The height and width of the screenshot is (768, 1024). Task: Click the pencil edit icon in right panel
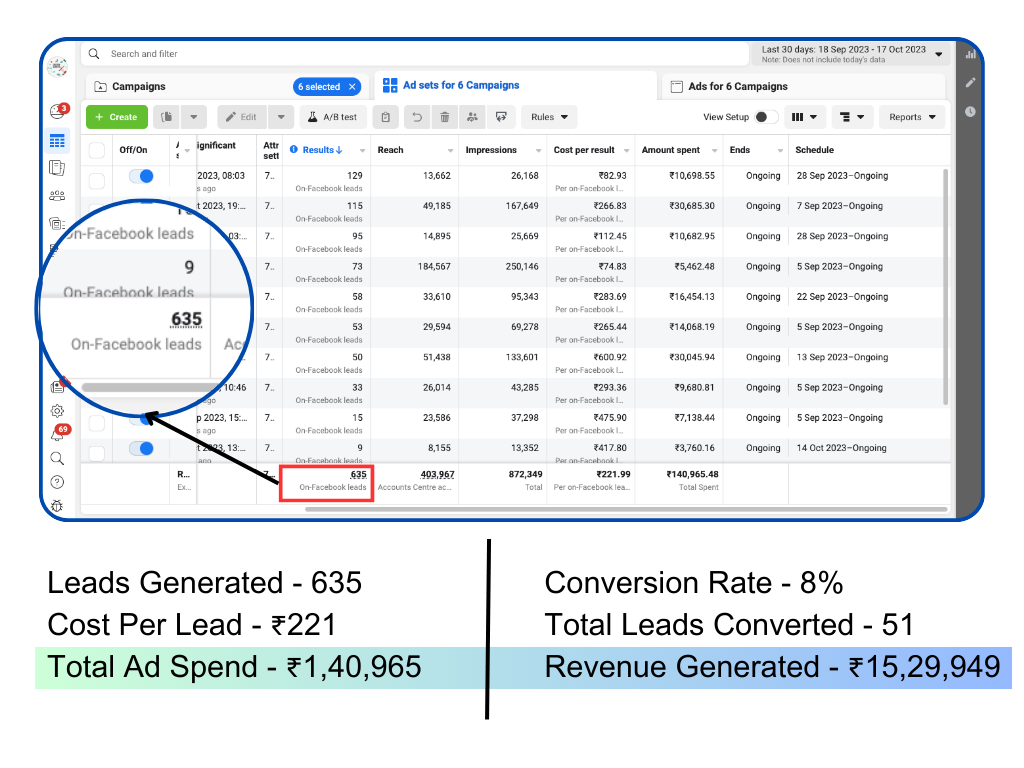click(x=970, y=82)
